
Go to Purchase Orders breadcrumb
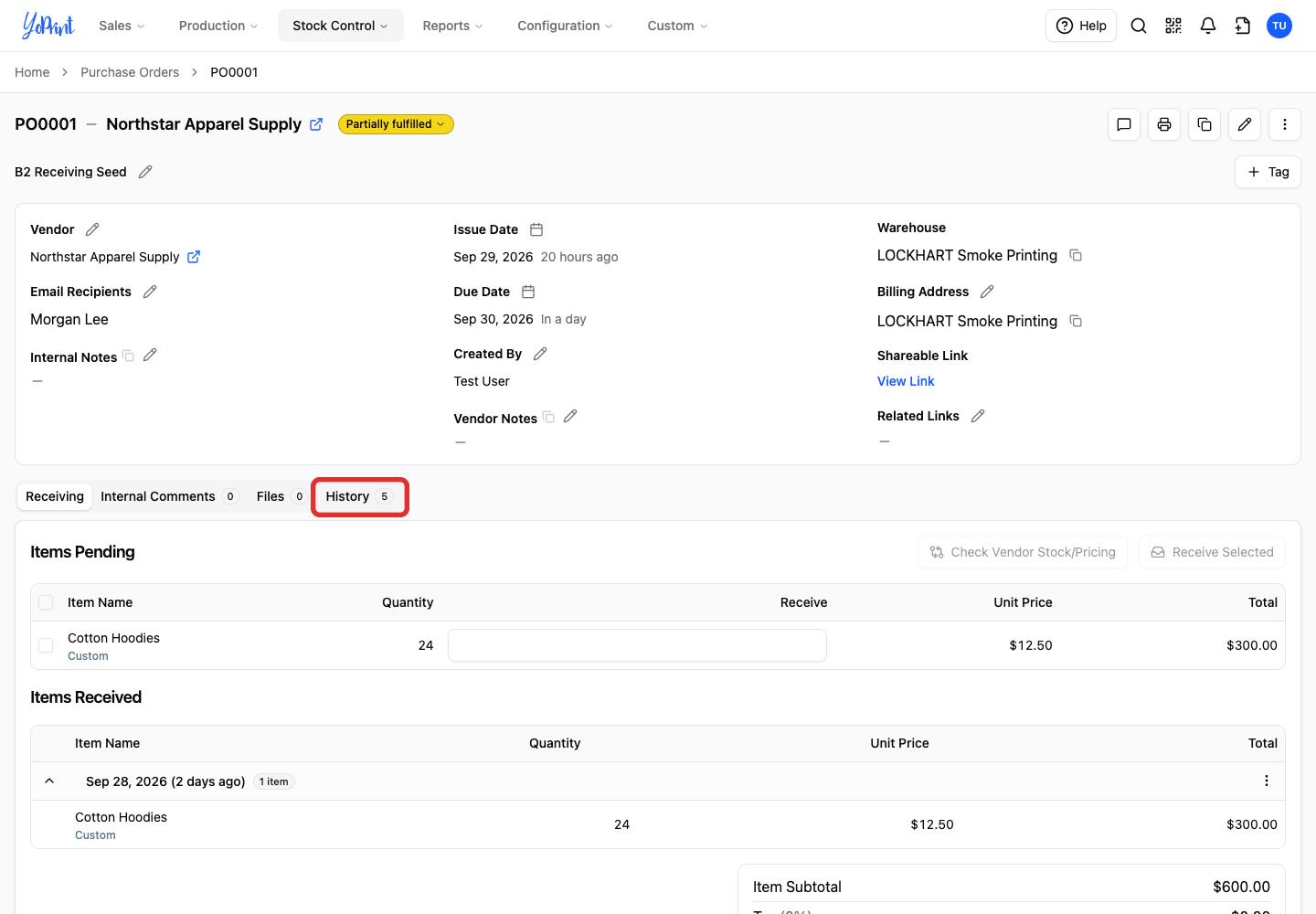[130, 72]
